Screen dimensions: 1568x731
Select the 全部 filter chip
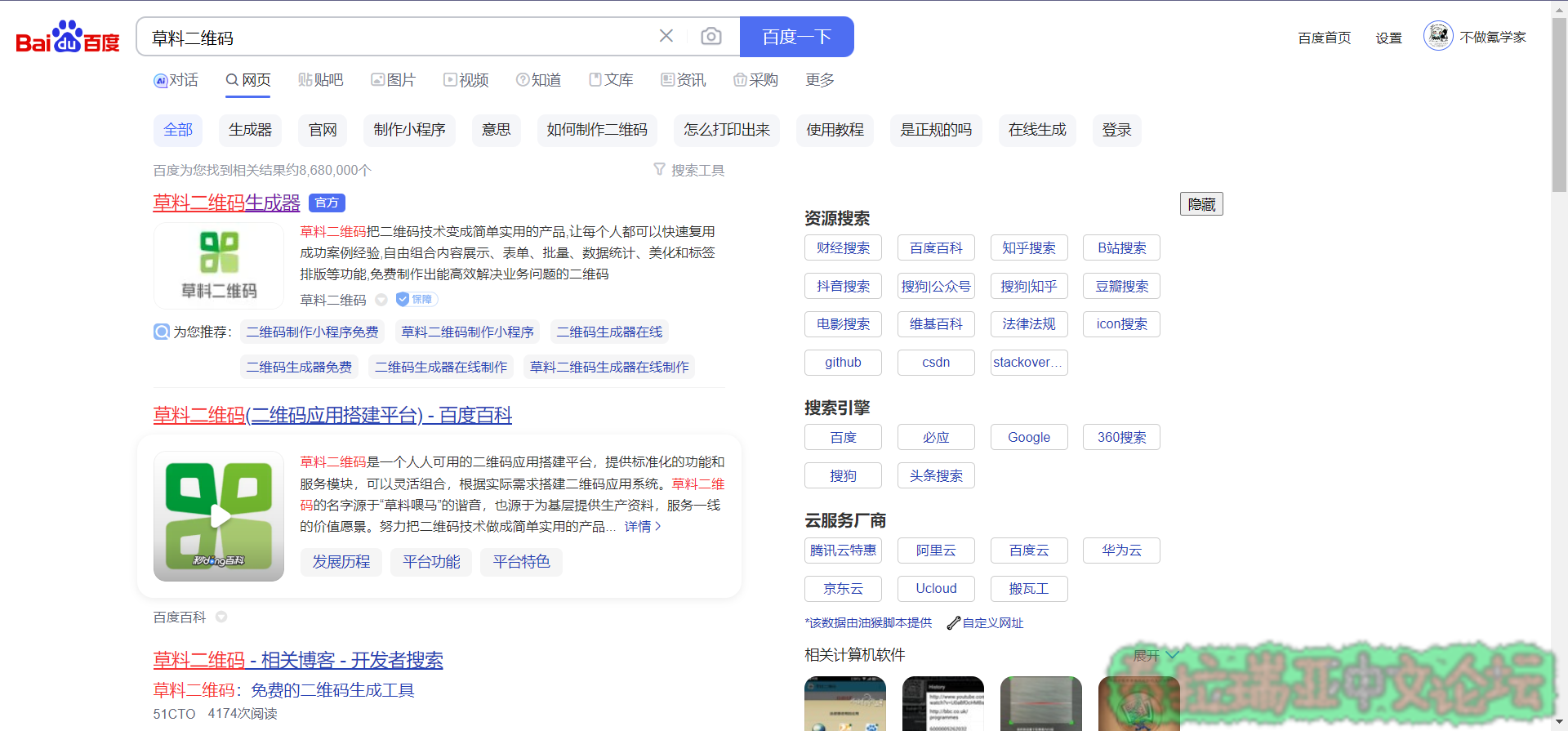178,130
